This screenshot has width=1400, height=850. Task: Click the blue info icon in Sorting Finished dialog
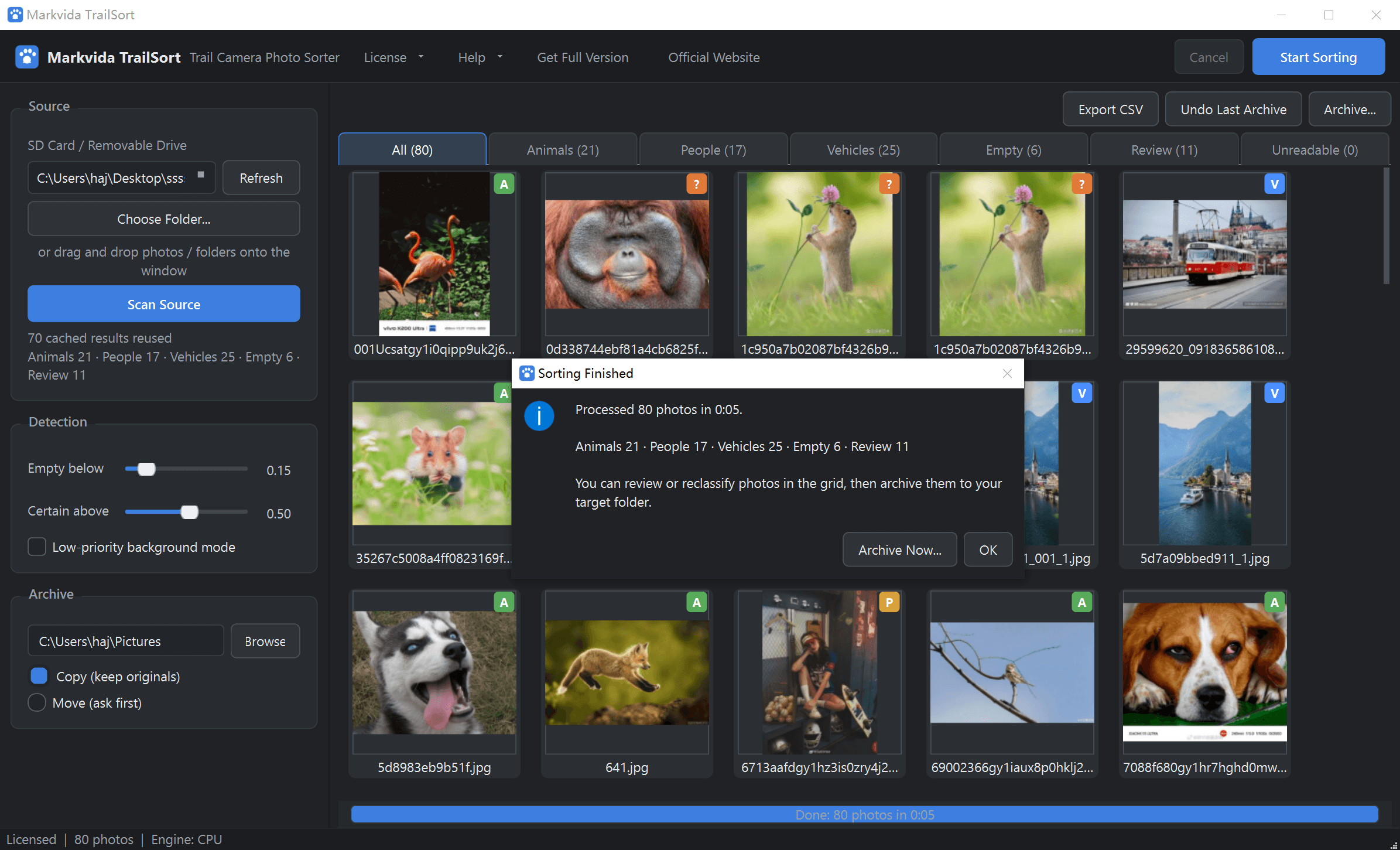[x=539, y=416]
